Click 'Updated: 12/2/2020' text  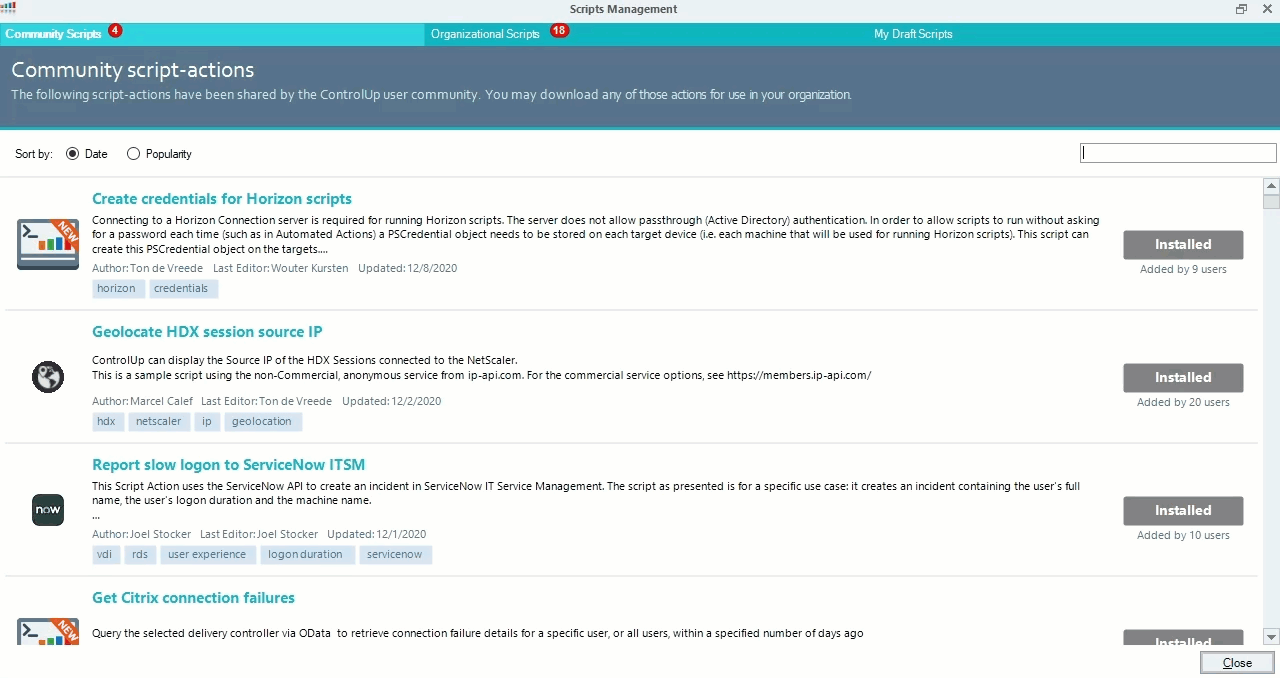tap(391, 401)
